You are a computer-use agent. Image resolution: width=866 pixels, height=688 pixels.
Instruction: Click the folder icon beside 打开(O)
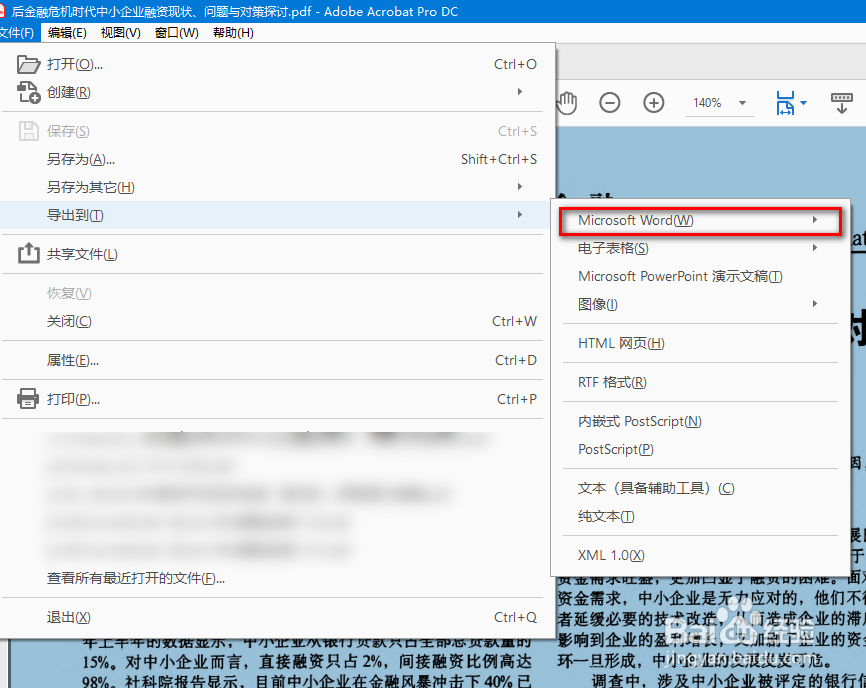(28, 65)
